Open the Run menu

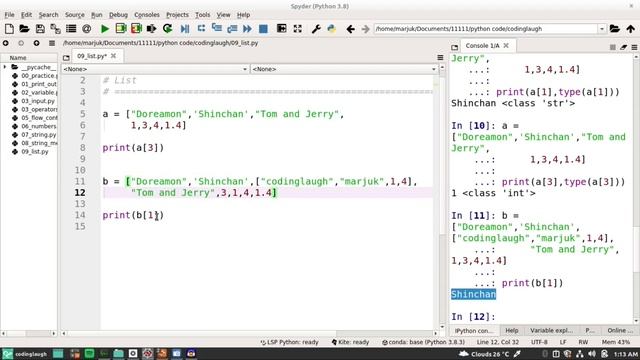click(97, 15)
